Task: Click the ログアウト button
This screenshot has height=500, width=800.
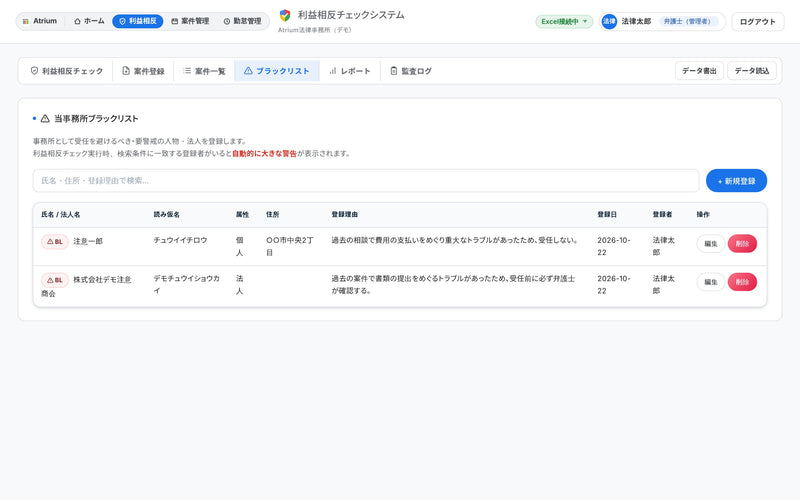Action: [x=758, y=22]
